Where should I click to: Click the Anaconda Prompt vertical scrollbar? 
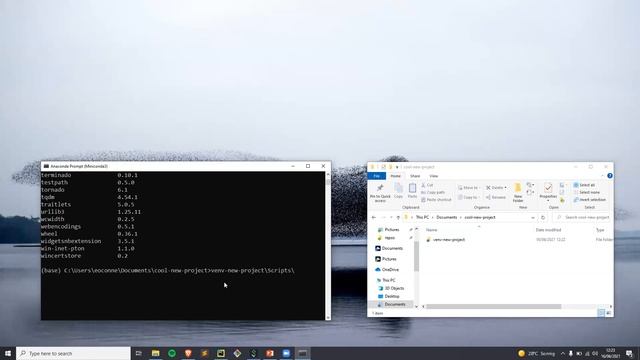pos(328,245)
